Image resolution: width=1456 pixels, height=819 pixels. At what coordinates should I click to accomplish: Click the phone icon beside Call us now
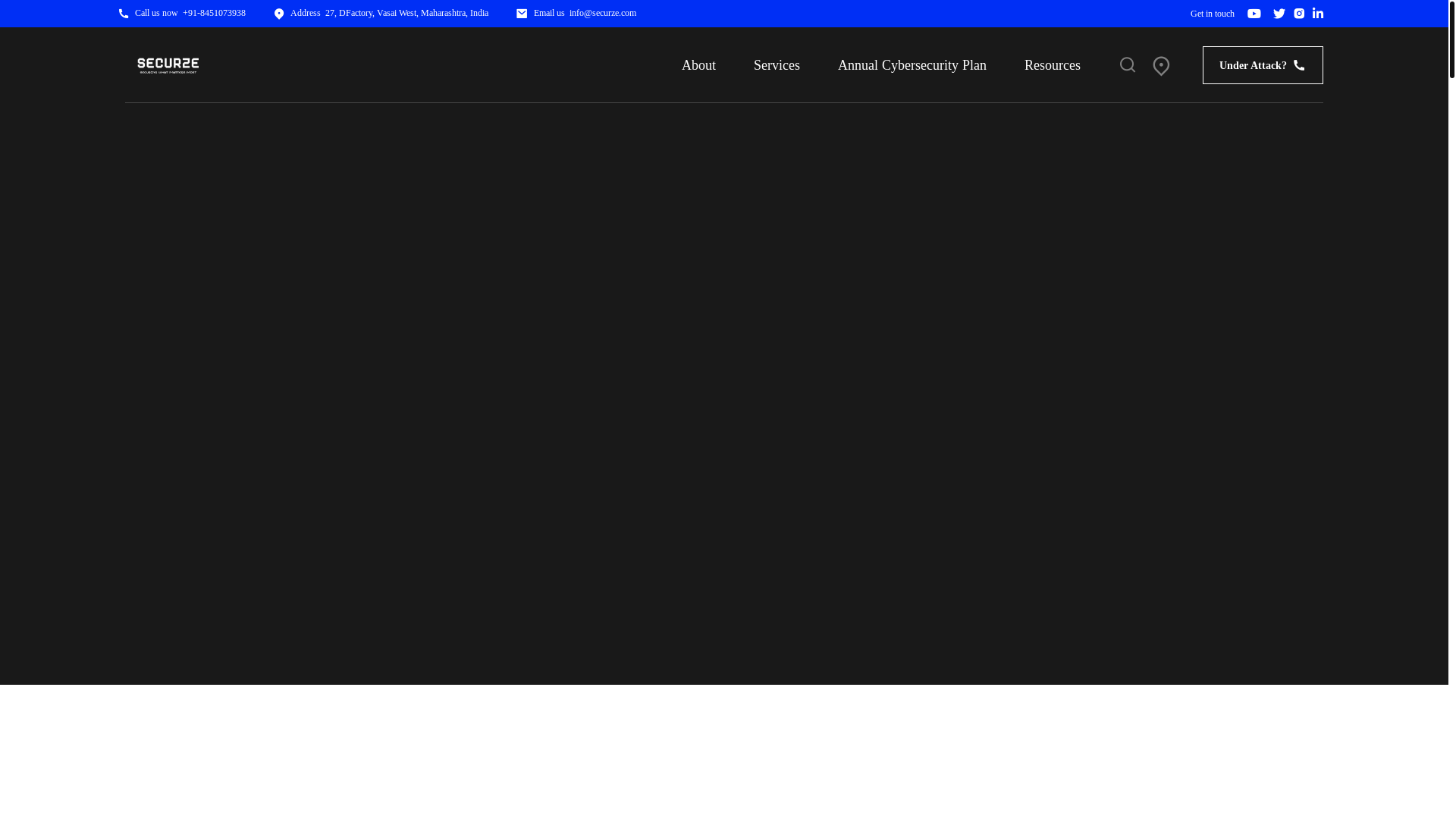coord(124,14)
